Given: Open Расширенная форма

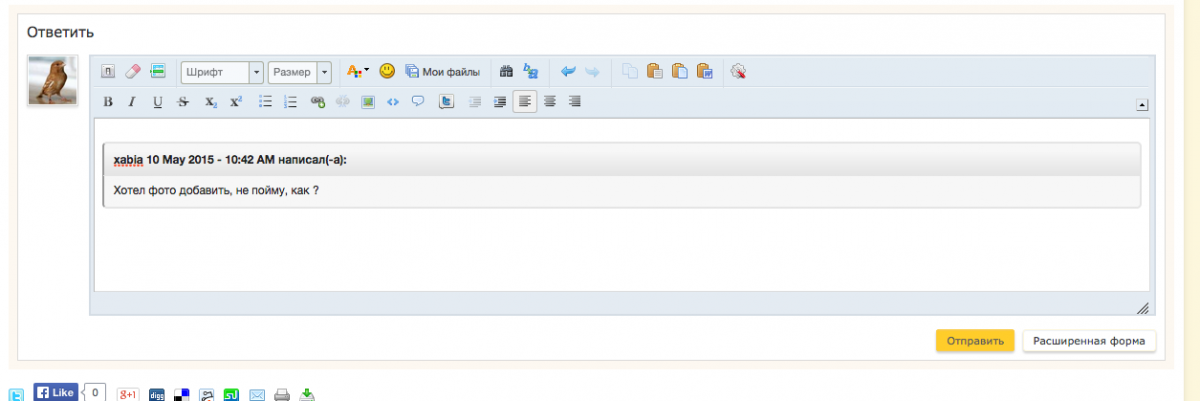Looking at the screenshot, I should (x=1089, y=341).
